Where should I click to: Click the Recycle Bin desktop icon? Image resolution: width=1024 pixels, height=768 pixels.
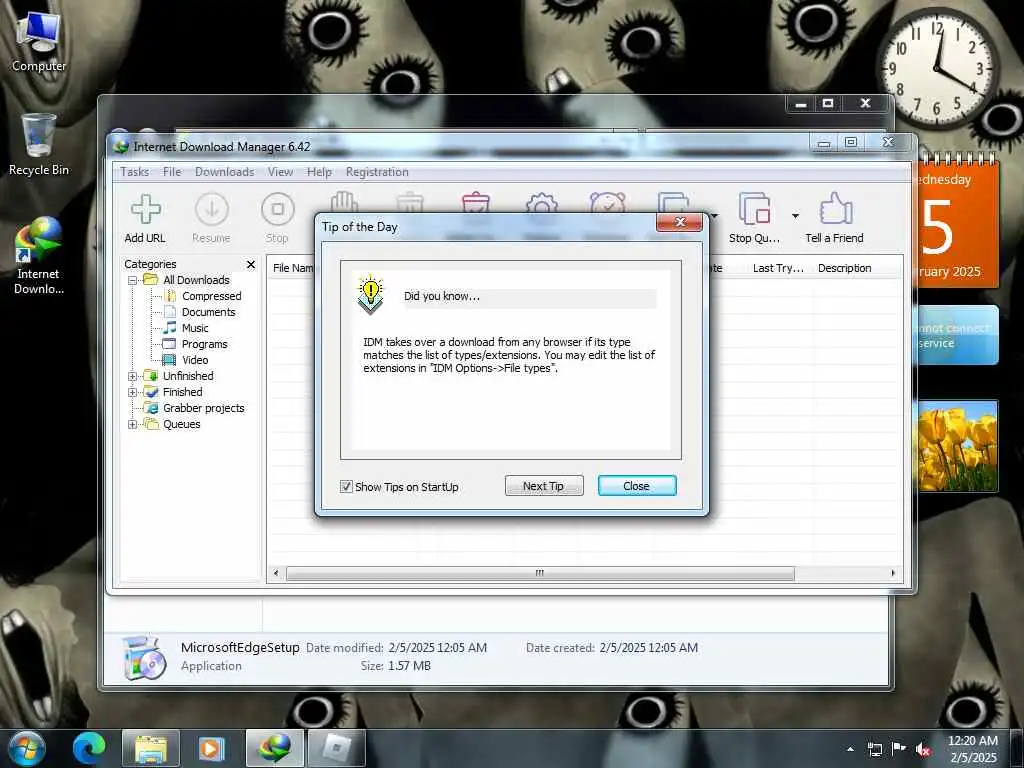click(x=39, y=145)
